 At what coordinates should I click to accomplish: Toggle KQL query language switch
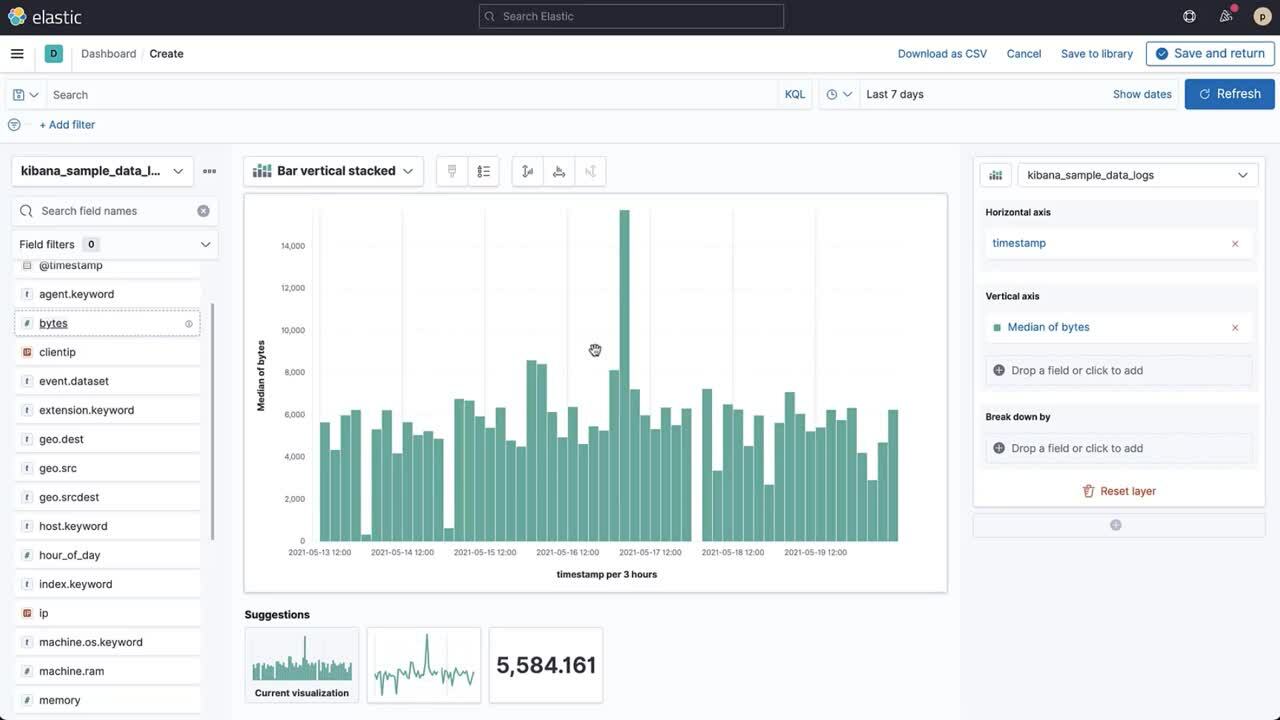795,95
